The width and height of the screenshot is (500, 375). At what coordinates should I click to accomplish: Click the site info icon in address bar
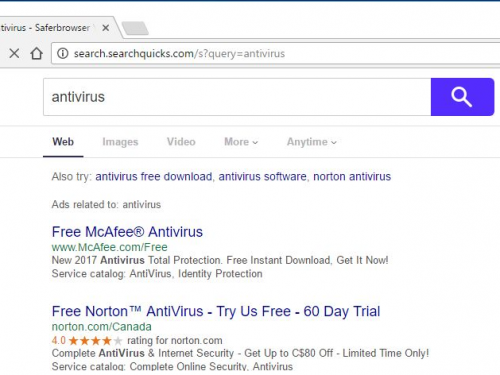[x=63, y=53]
